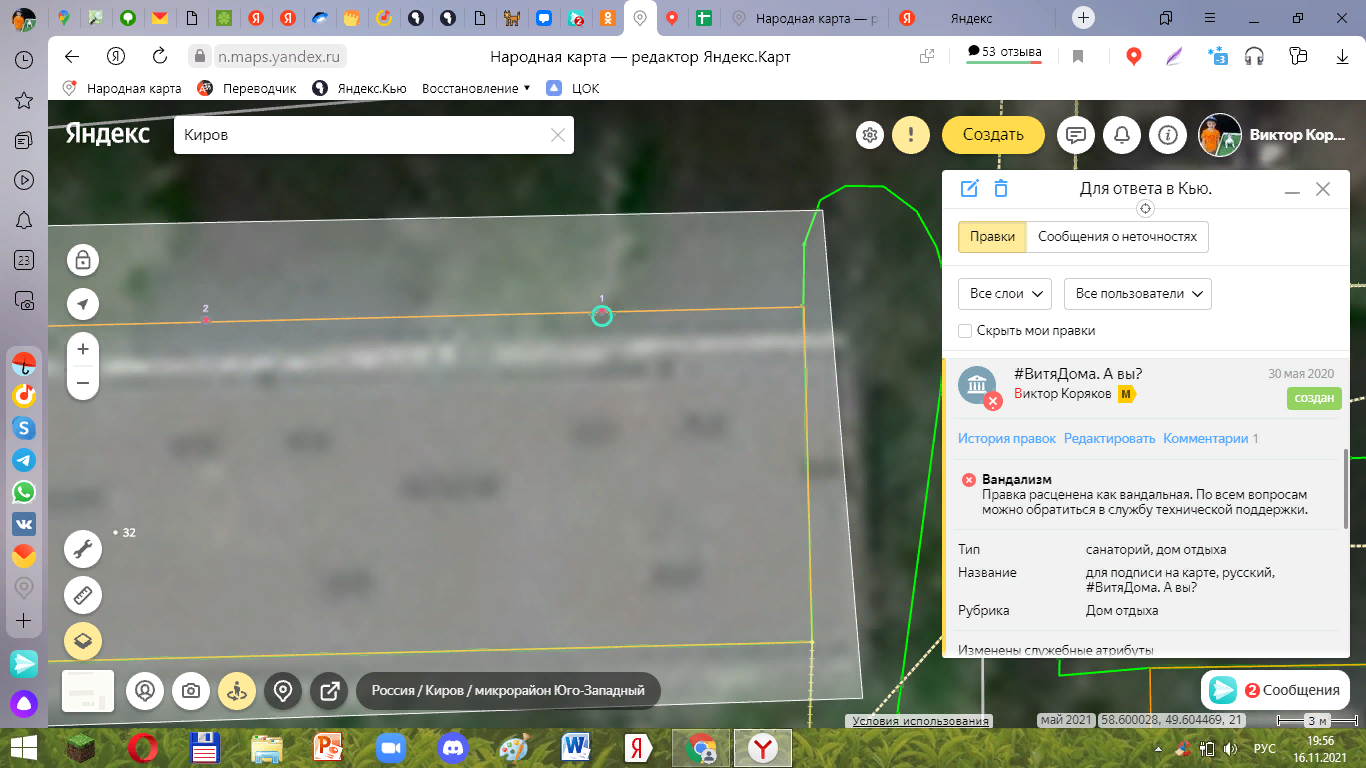Zoom out with the minus button
The image size is (1366, 768).
pos(83,383)
